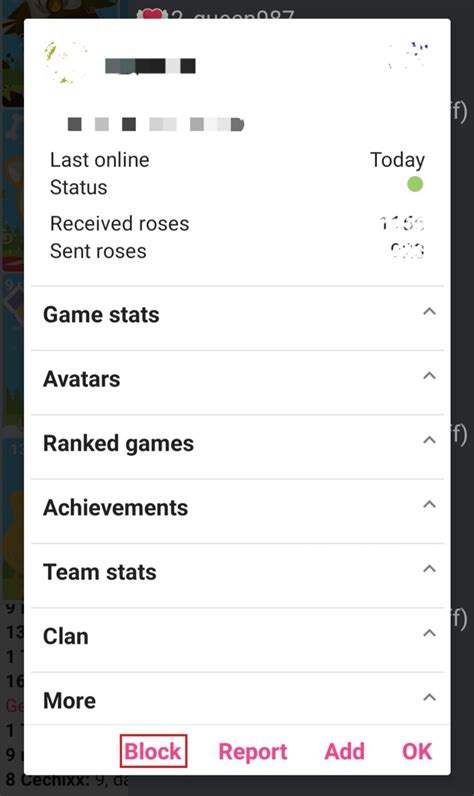Tap the player's profile avatar
This screenshot has width=474, height=796.
click(66, 63)
